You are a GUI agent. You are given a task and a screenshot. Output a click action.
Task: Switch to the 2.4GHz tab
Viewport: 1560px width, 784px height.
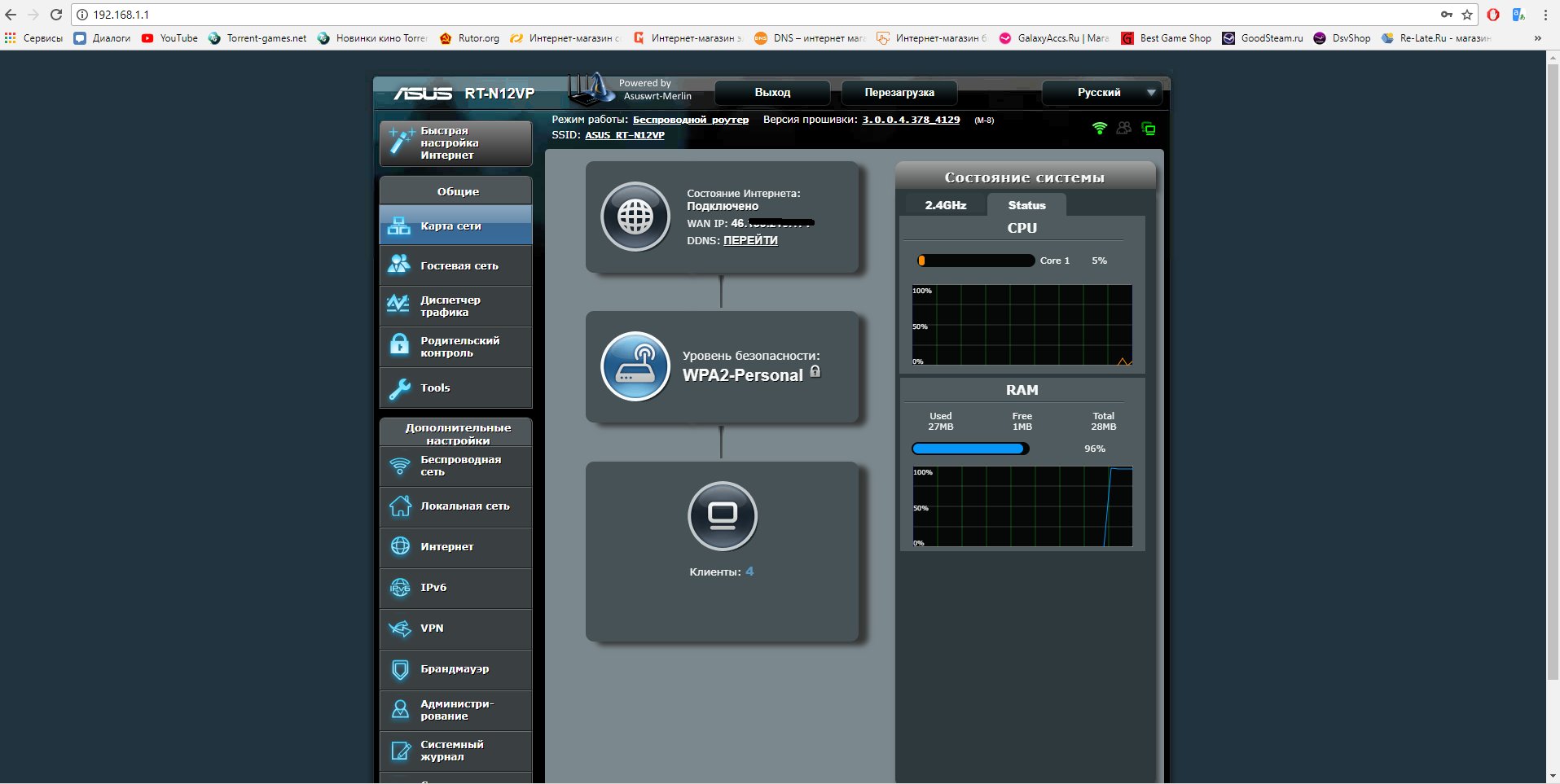point(945,205)
